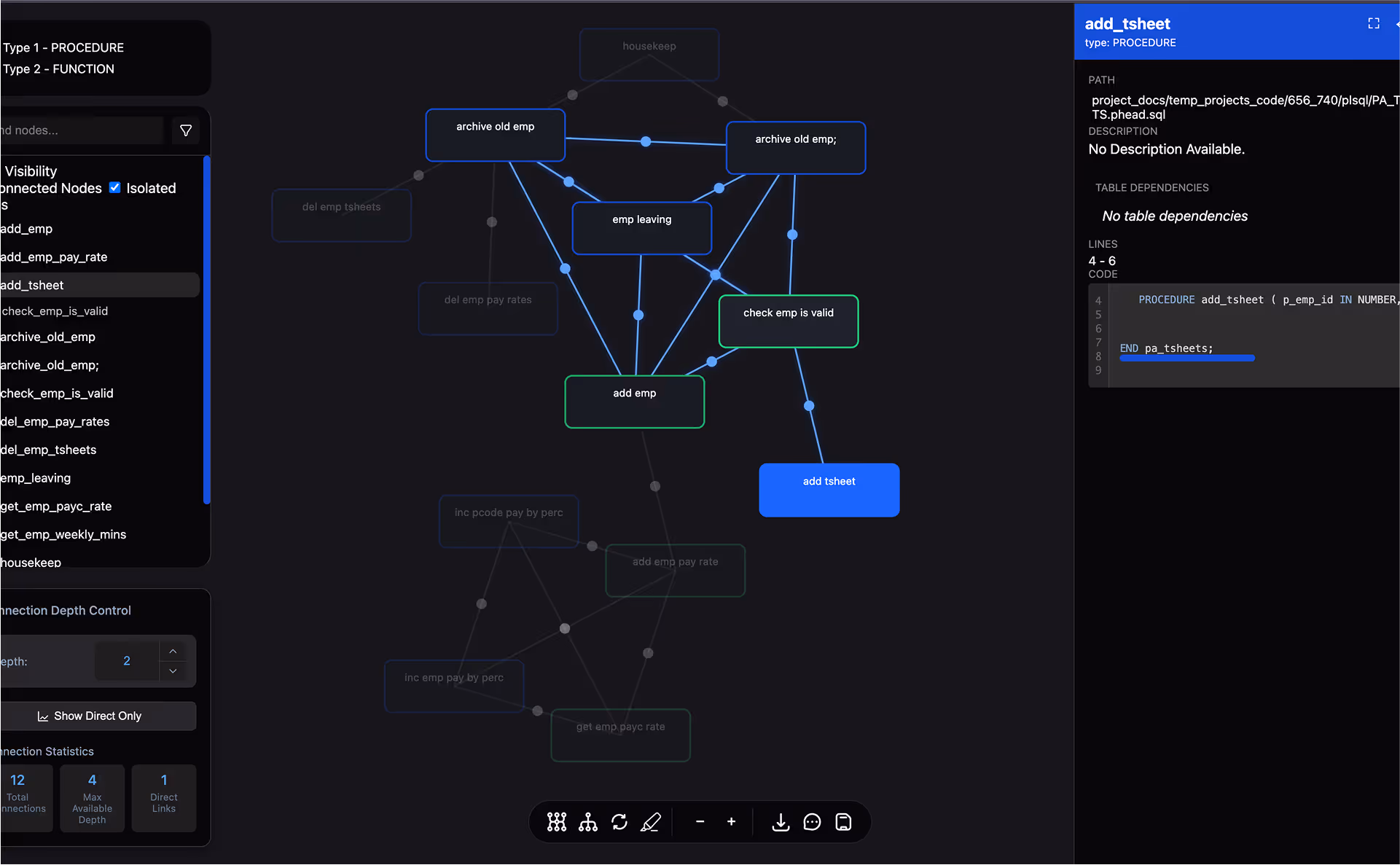The width and height of the screenshot is (1400, 865).
Task: Switch to hierarchical tree layout icon
Action: [x=588, y=822]
